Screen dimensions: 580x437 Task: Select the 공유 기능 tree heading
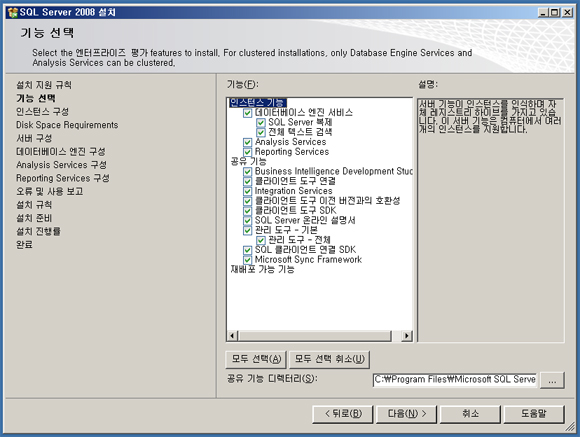coord(248,161)
